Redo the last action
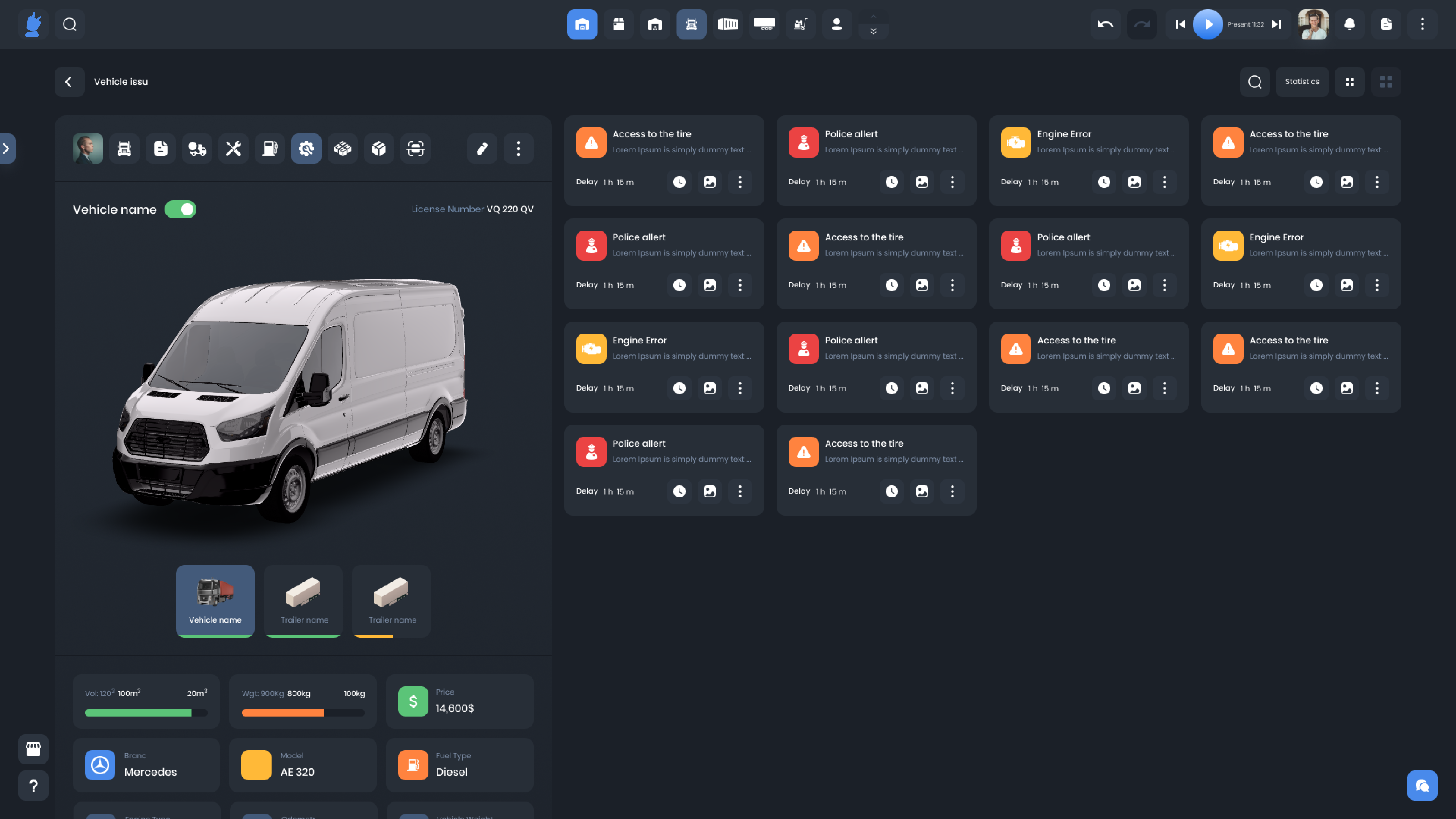Image resolution: width=1456 pixels, height=819 pixels. pyautogui.click(x=1142, y=24)
